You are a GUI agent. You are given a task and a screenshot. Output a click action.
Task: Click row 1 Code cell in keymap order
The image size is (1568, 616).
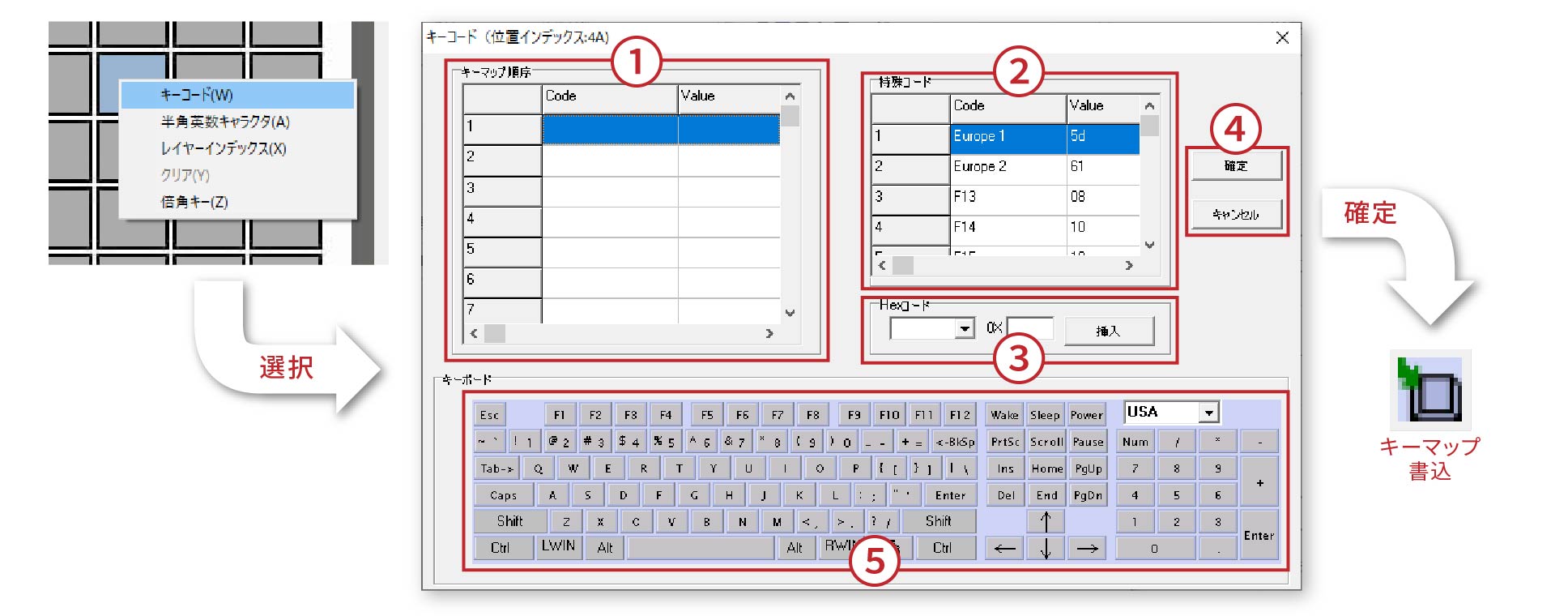point(609,129)
